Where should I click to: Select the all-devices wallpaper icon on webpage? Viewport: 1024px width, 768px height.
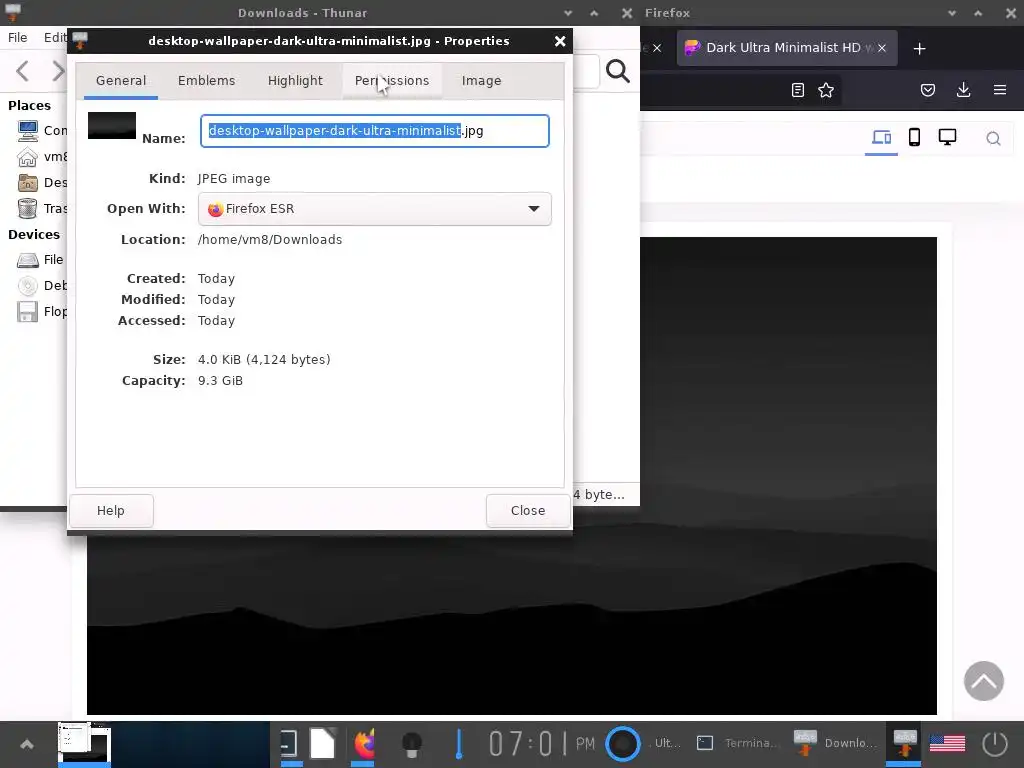(x=882, y=137)
